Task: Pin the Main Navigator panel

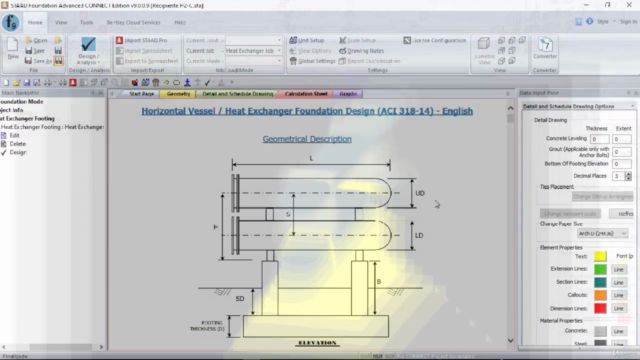Action: click(x=93, y=93)
